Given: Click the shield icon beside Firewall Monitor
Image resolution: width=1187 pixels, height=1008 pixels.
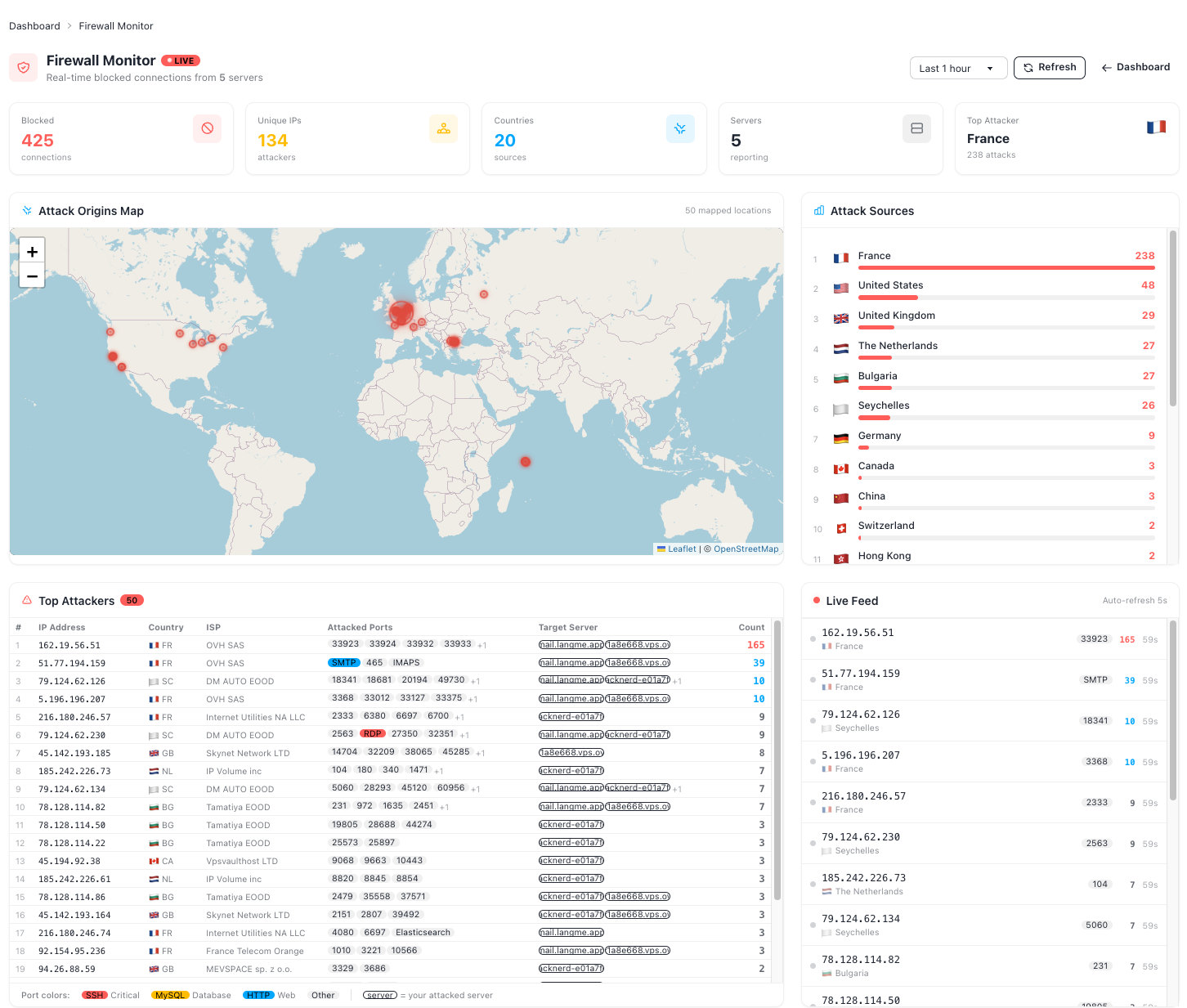Looking at the screenshot, I should (x=24, y=68).
